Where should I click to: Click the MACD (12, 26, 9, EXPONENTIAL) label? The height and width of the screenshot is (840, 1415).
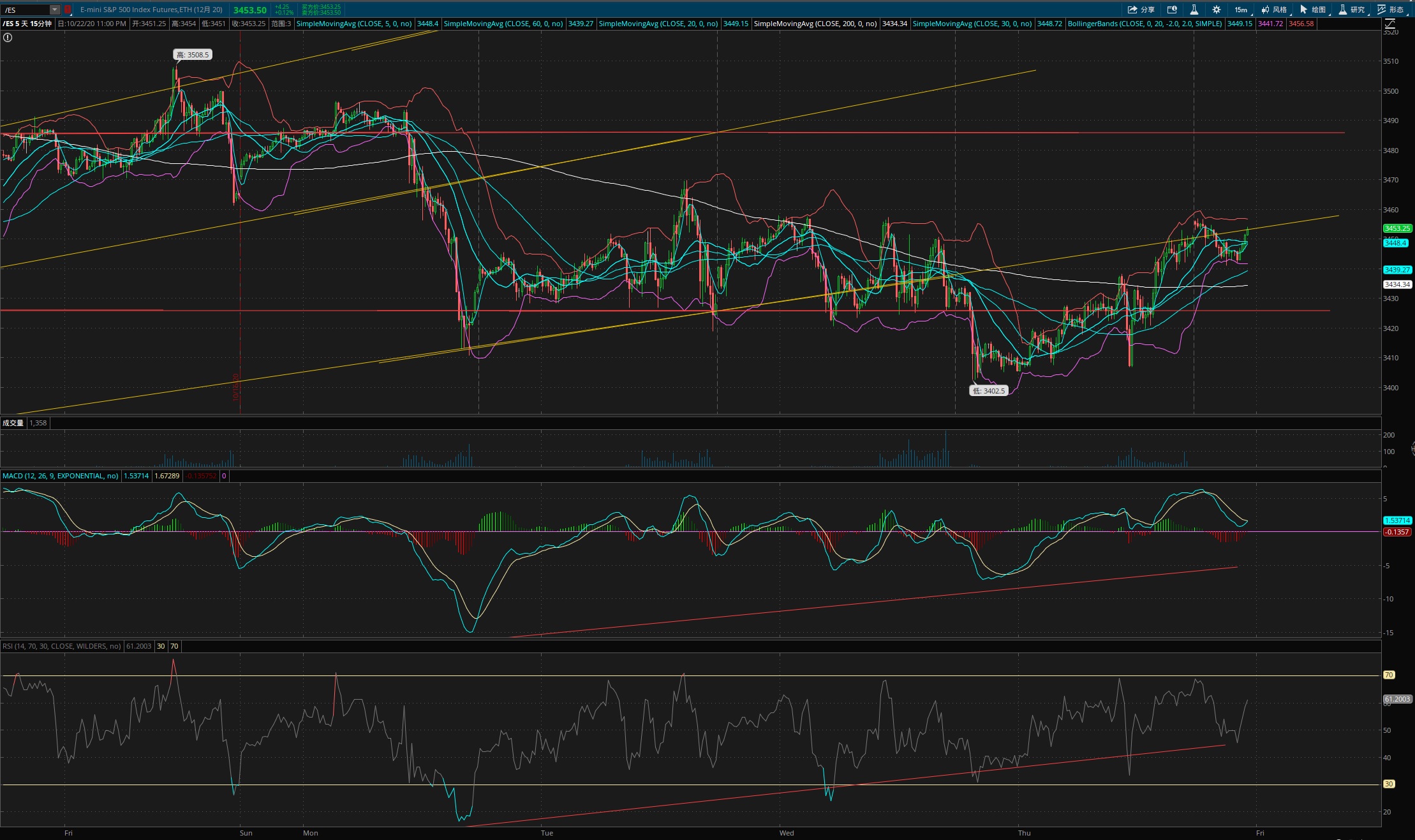point(61,476)
